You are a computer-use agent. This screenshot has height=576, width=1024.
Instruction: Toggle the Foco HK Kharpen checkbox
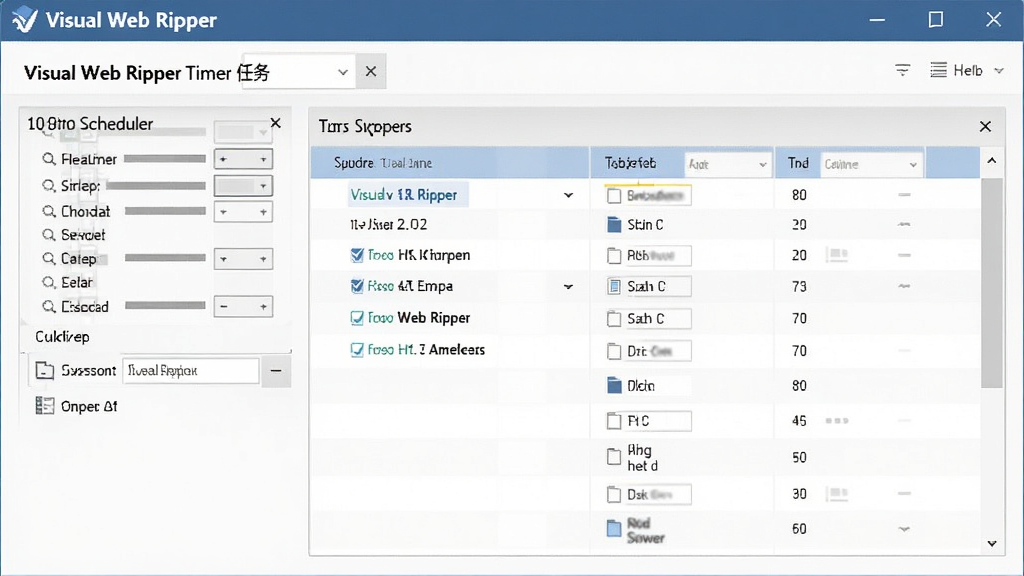coord(357,255)
